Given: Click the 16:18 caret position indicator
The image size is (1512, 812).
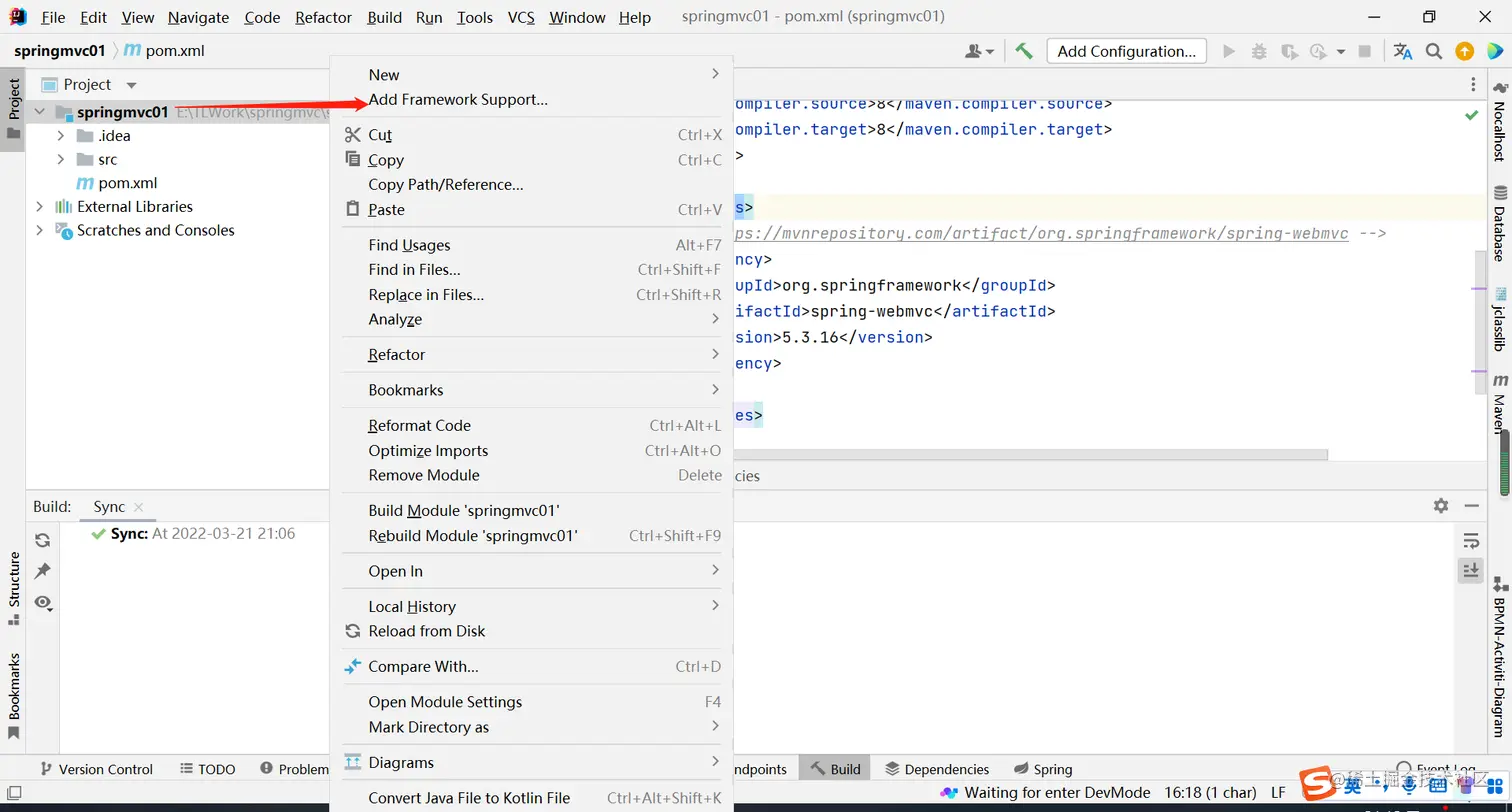Looking at the screenshot, I should (1210, 792).
